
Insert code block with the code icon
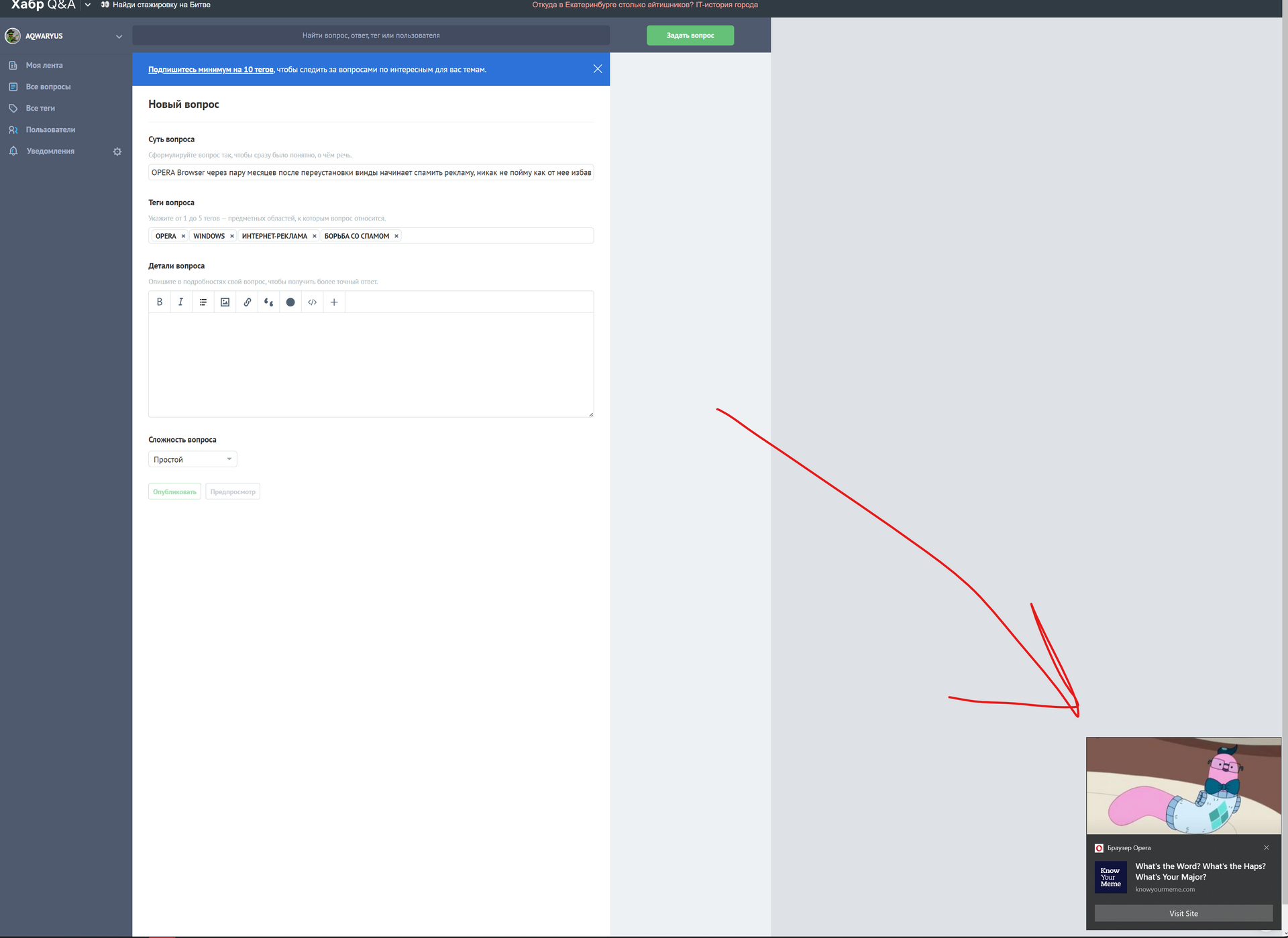point(313,302)
